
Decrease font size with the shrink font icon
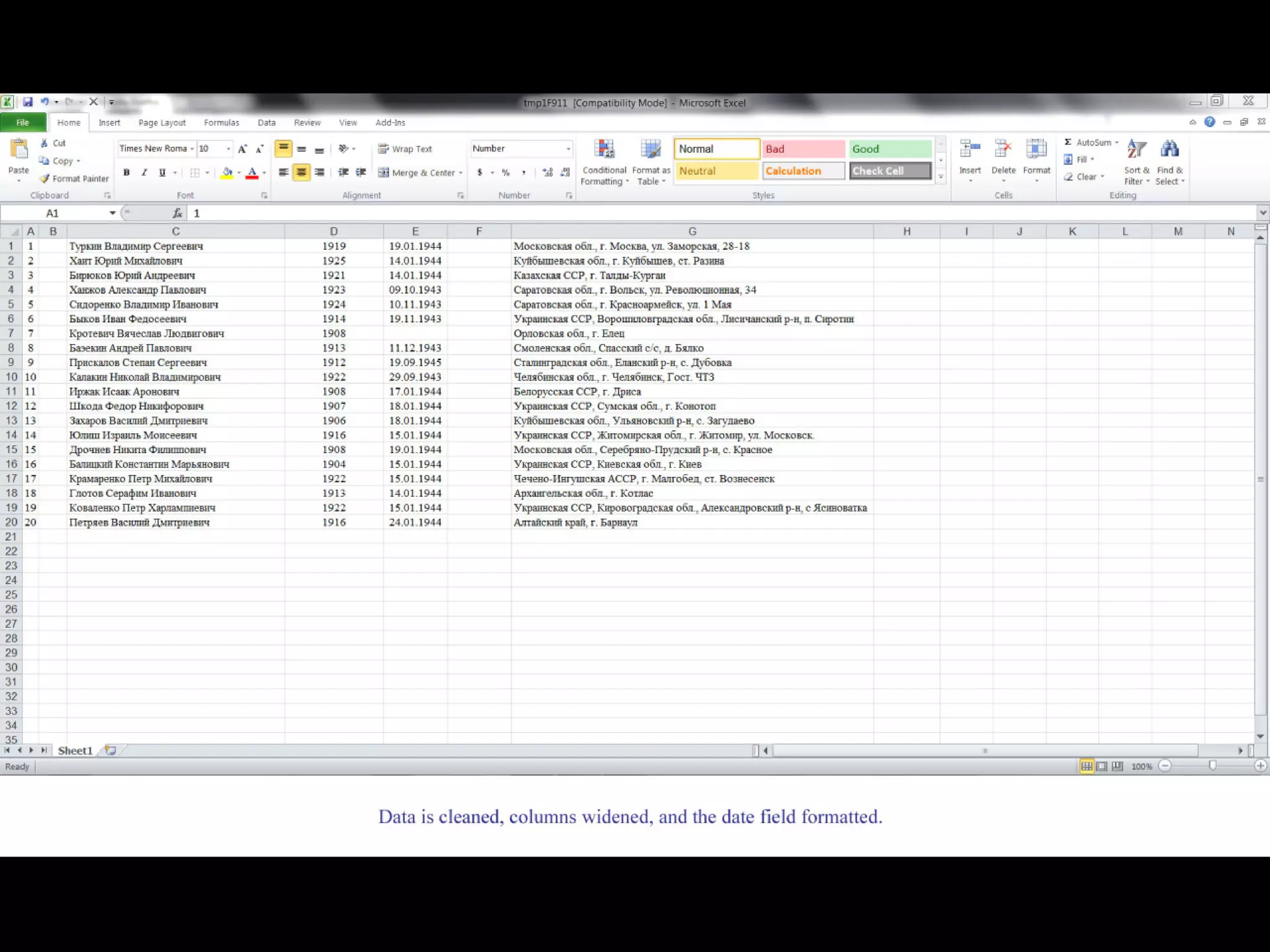point(260,149)
